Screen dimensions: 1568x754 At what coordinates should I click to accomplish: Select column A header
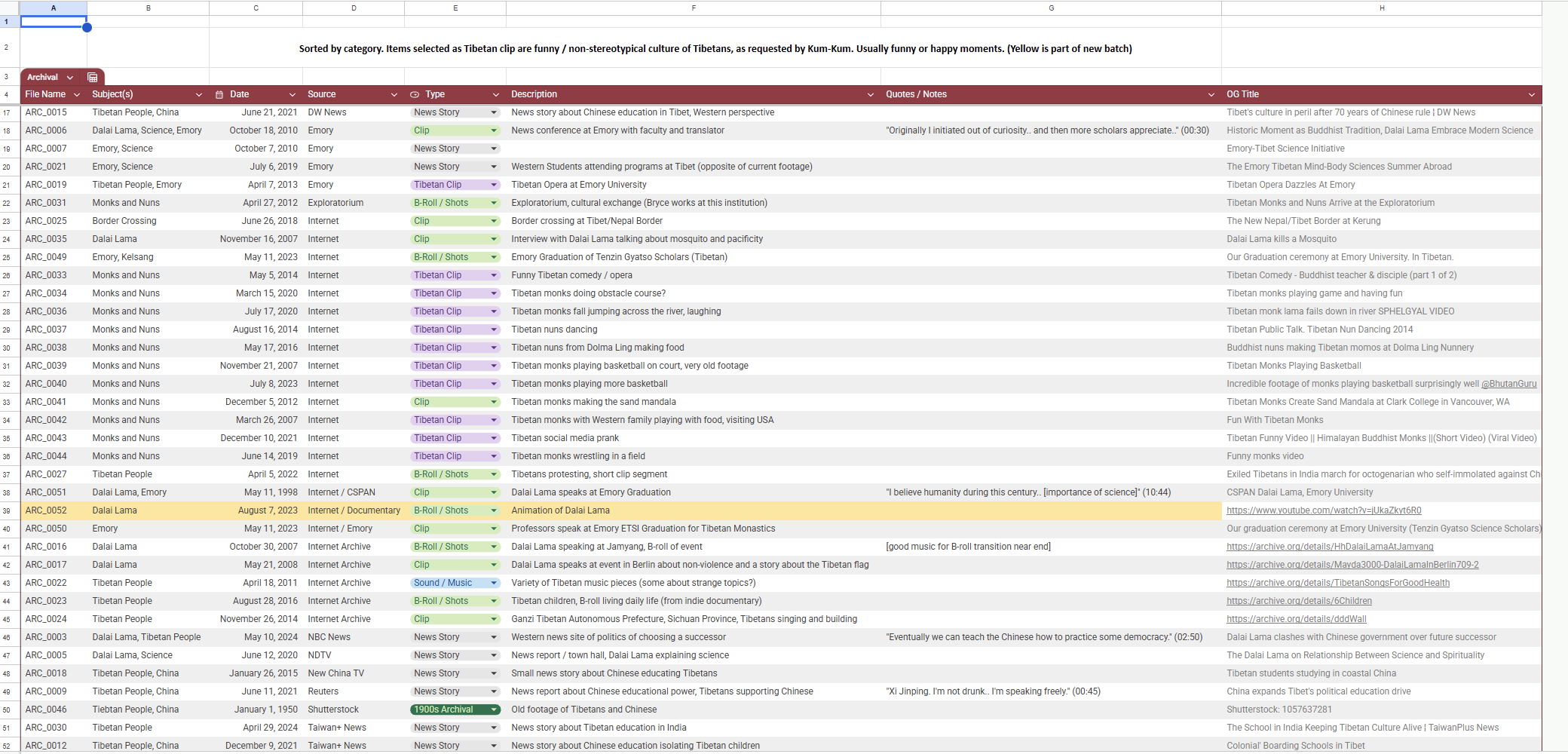(54, 8)
